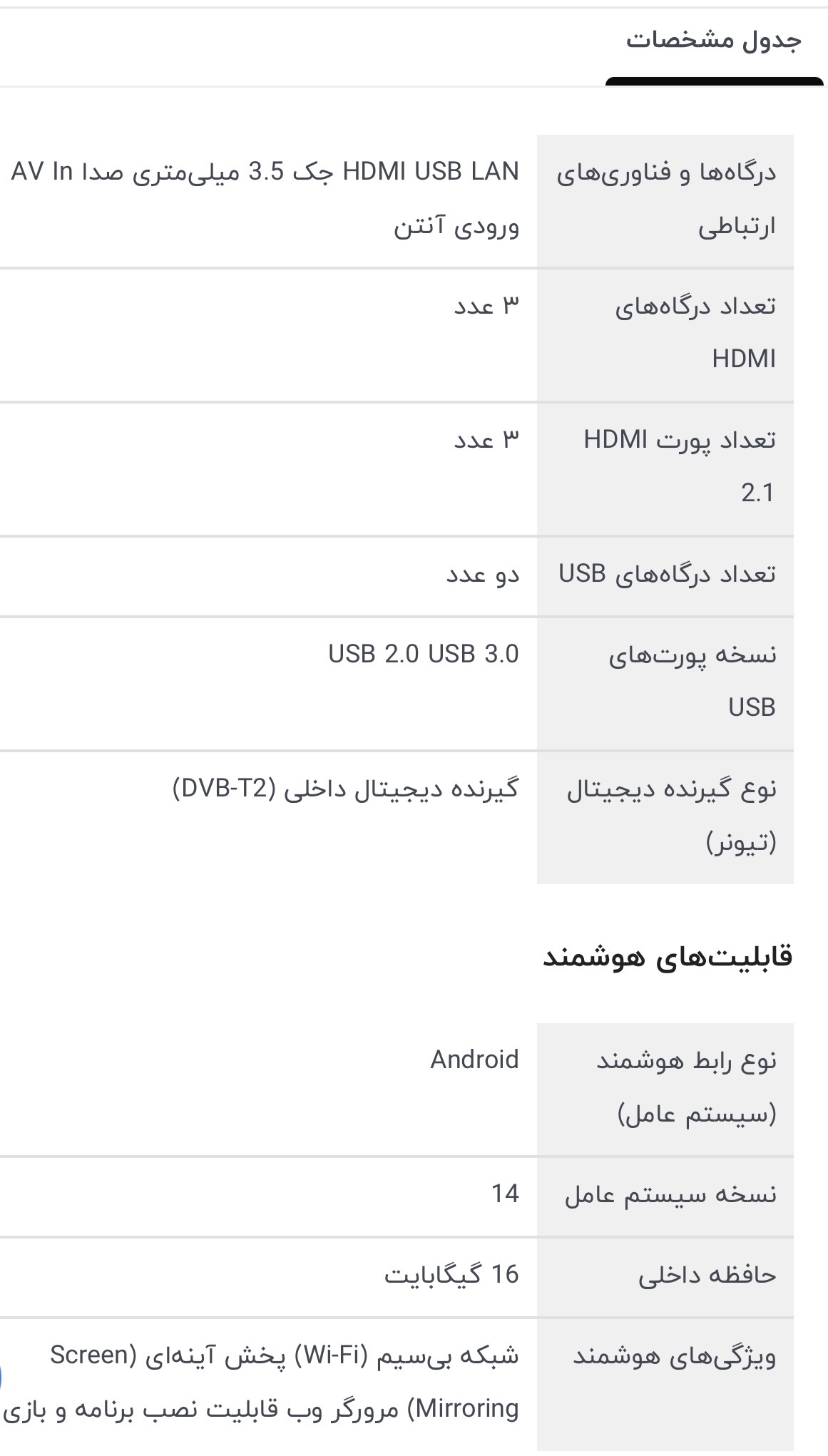Click the 16 گیگابایت internal storage value

[451, 1275]
